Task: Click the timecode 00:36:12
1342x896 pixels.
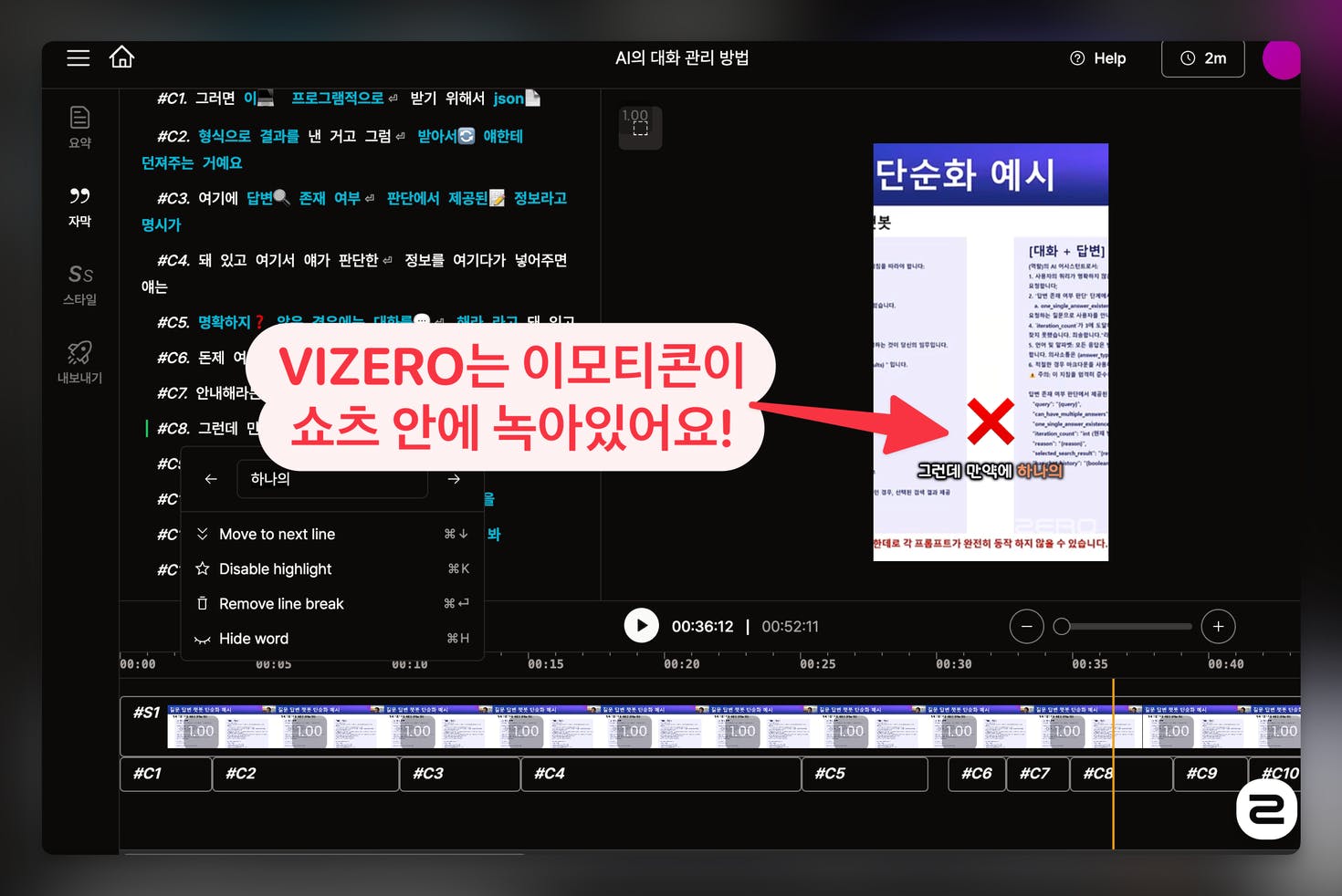Action: tap(703, 627)
